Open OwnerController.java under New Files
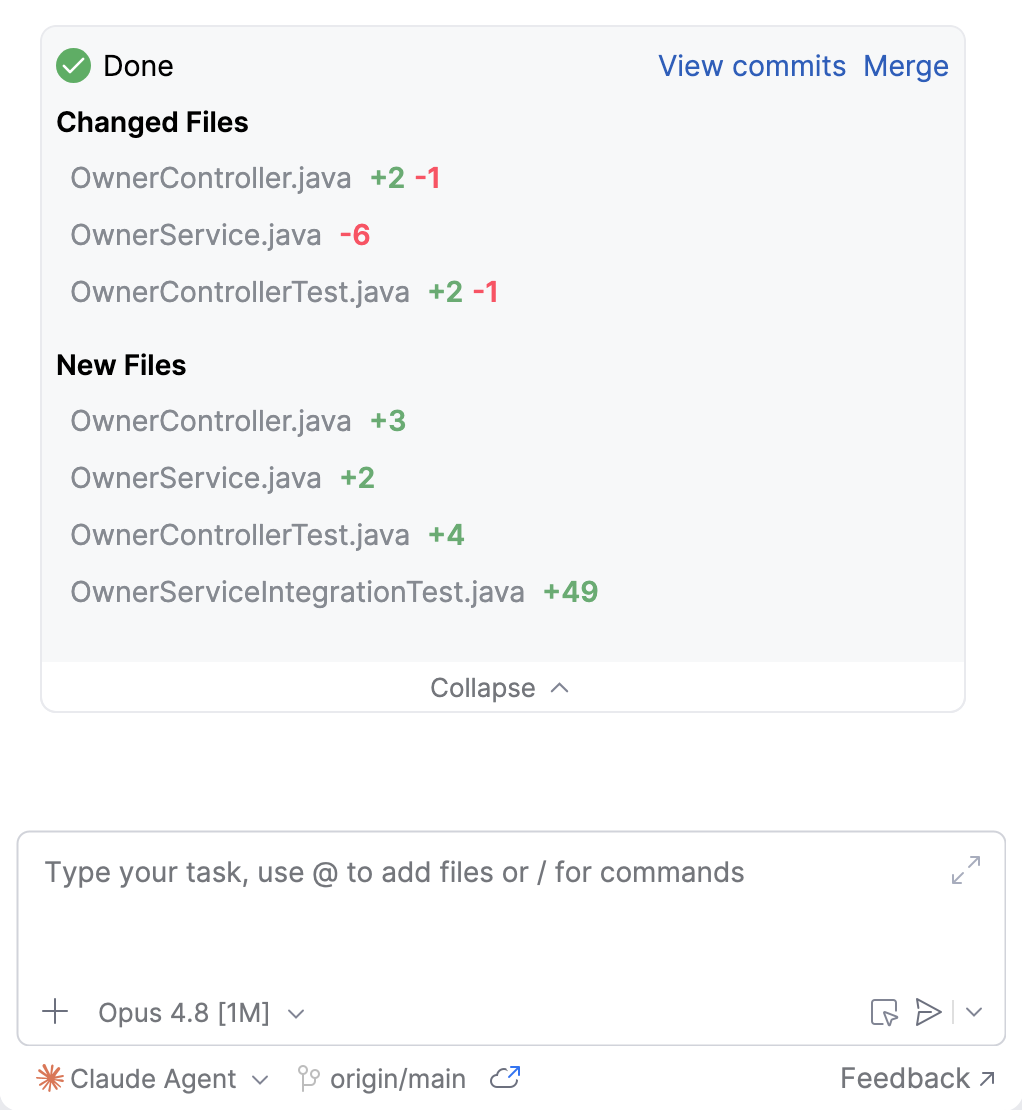Viewport: 1022px width, 1110px height. click(x=211, y=421)
